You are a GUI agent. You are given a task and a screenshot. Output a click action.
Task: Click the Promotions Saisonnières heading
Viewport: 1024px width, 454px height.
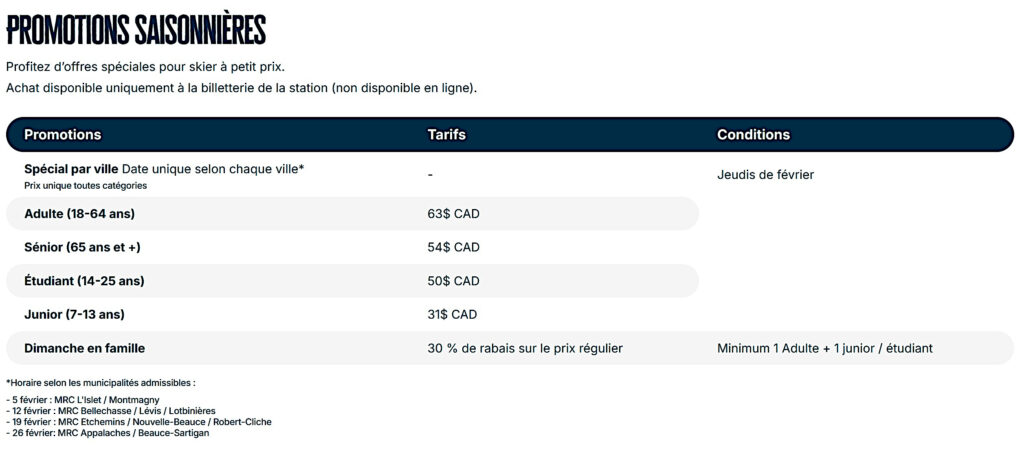coord(136,30)
